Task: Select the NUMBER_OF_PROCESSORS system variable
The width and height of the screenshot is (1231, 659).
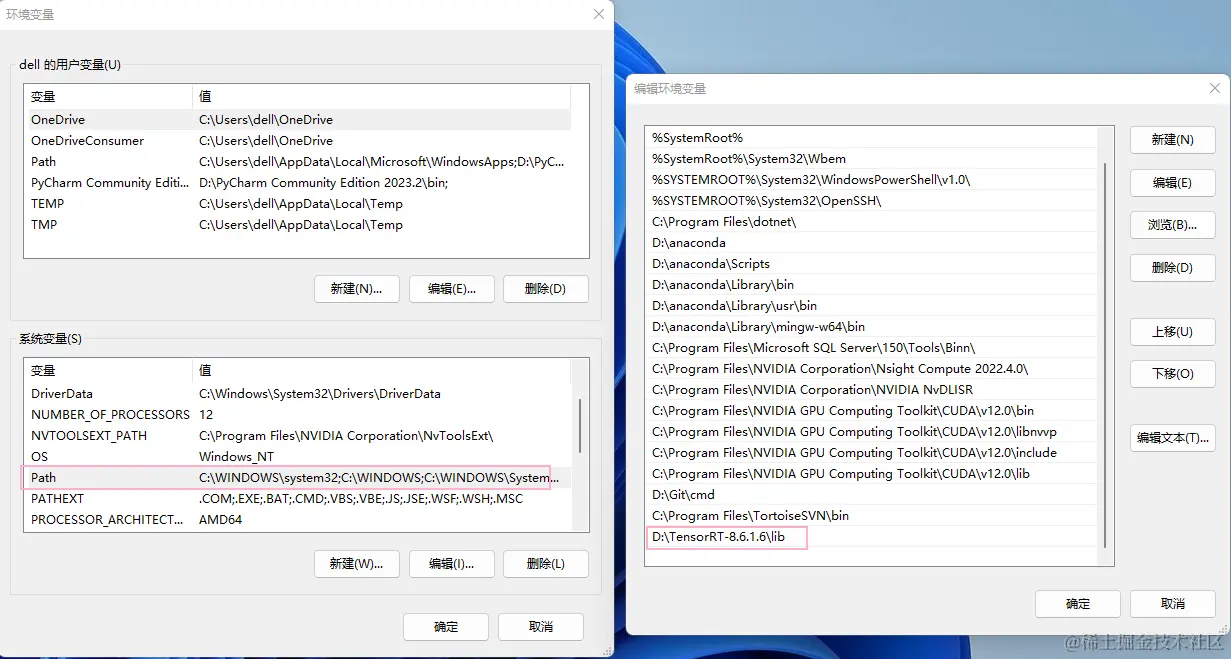Action: pyautogui.click(x=297, y=414)
